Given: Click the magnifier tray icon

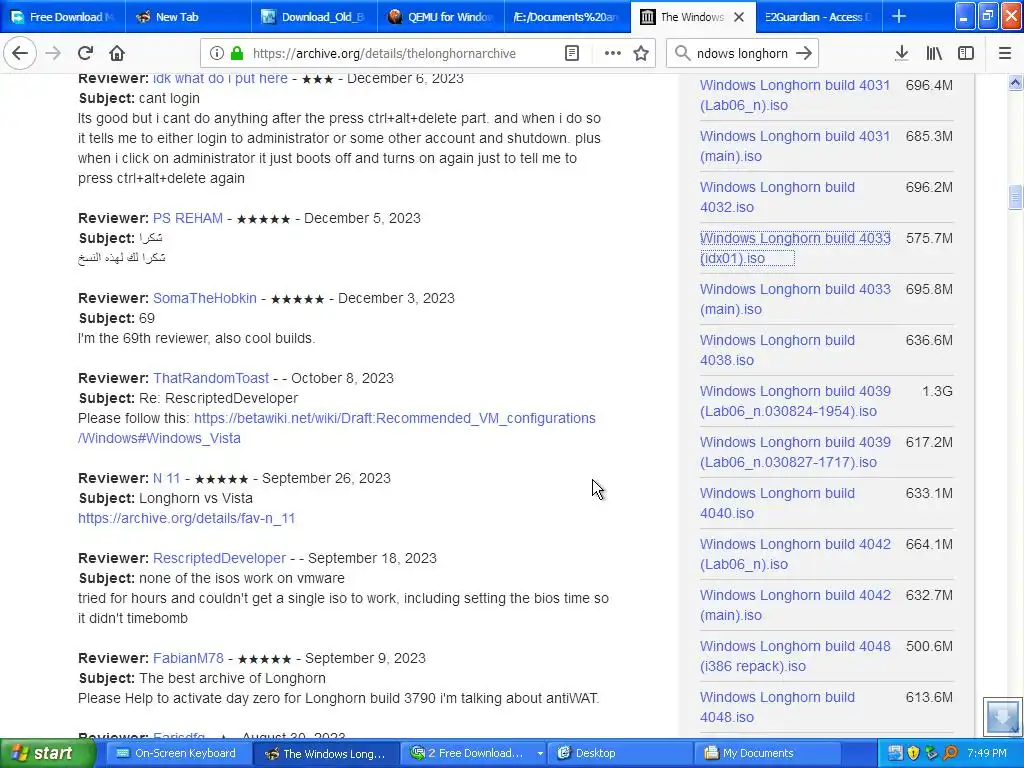Looking at the screenshot, I should point(950,753).
